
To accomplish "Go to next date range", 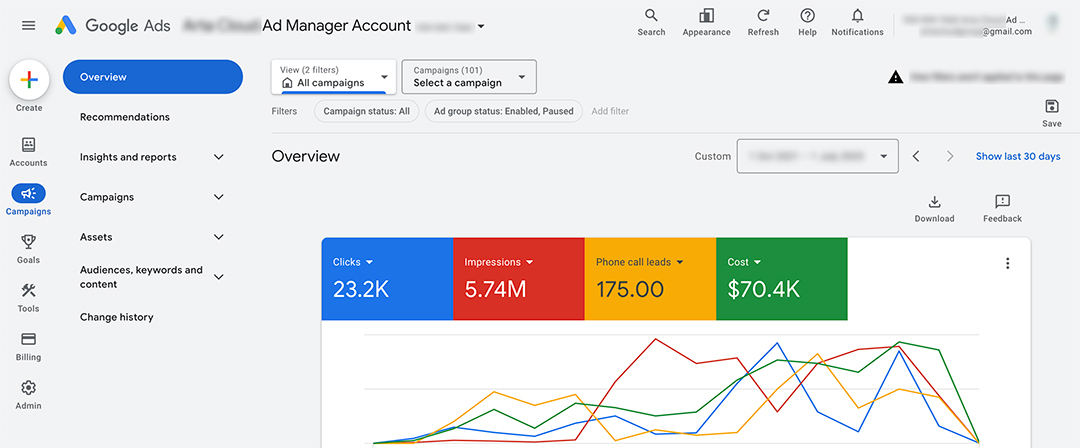I will pos(950,156).
